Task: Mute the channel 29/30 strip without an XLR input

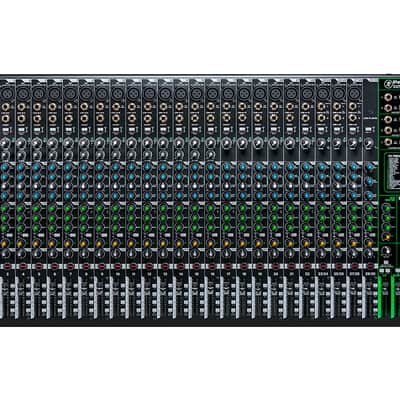Action: 371,266
